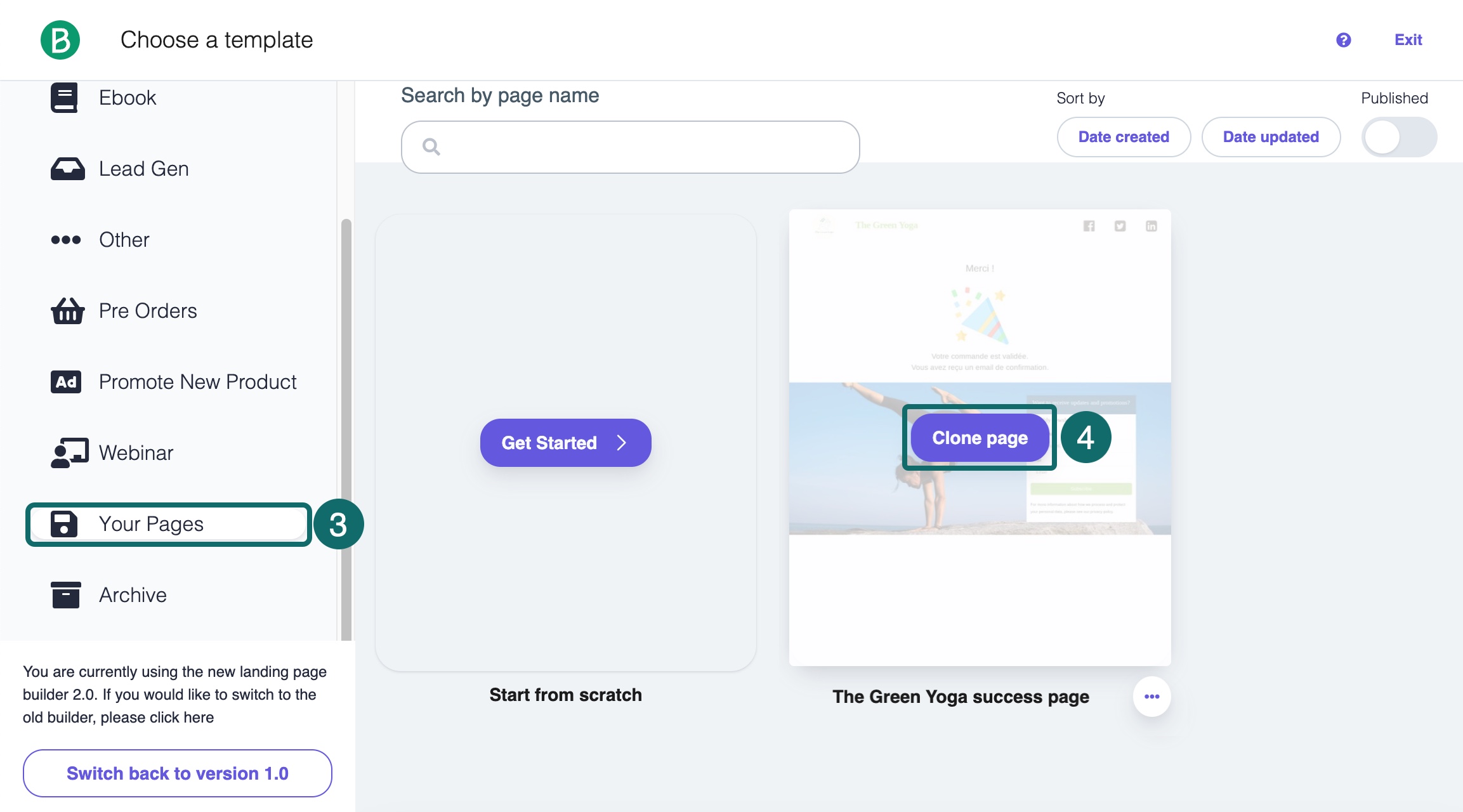Click the green Brevo logo icon
Viewport: 1463px width, 812px height.
point(60,40)
